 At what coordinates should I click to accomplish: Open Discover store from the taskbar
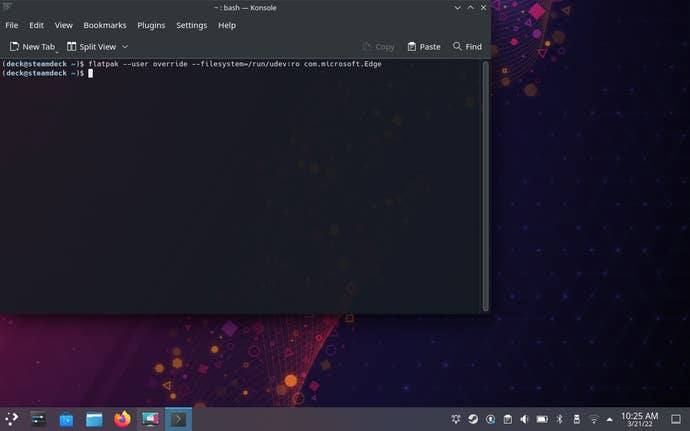[x=66, y=419]
